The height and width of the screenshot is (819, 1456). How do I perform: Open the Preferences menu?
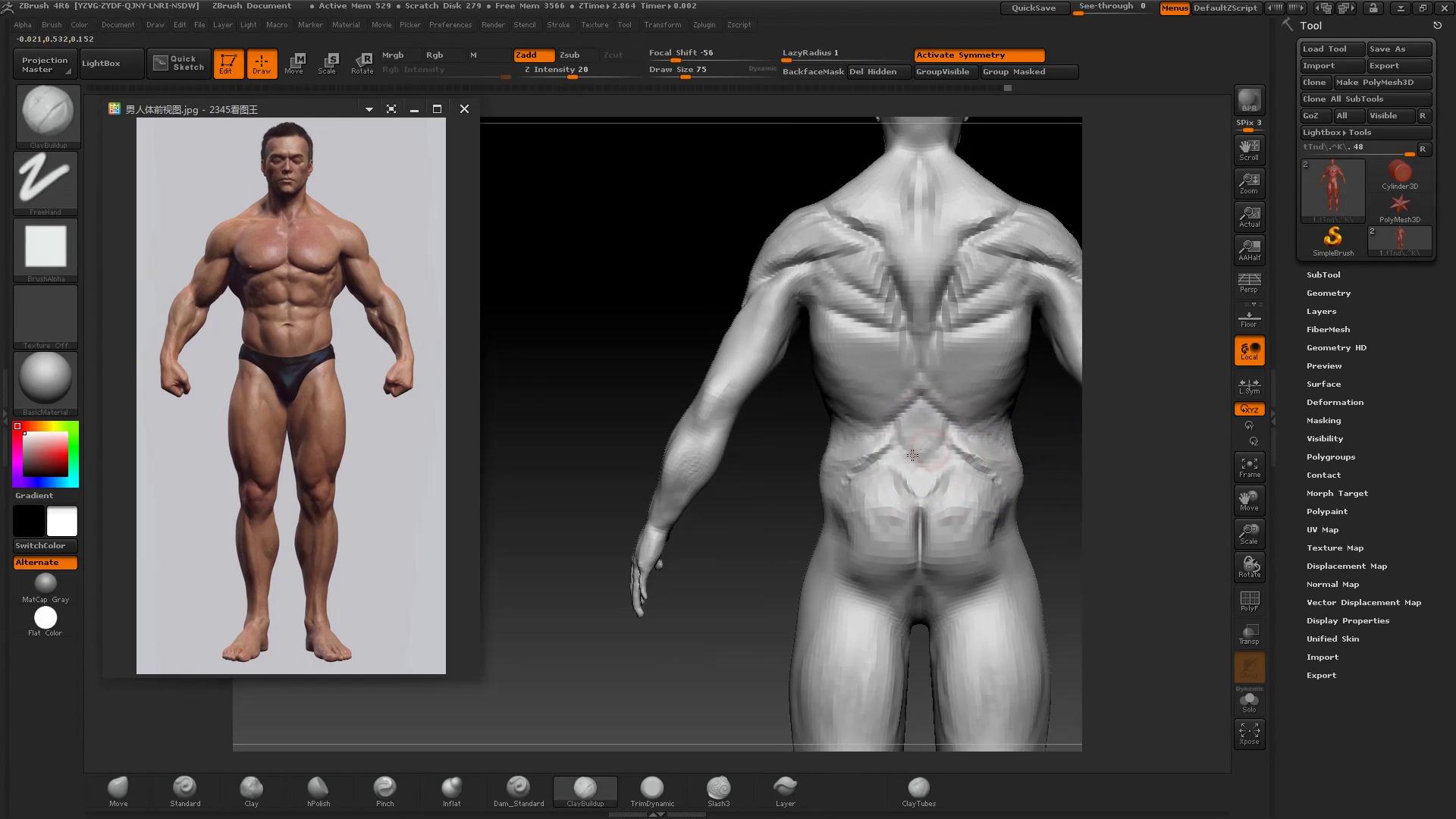coord(450,25)
